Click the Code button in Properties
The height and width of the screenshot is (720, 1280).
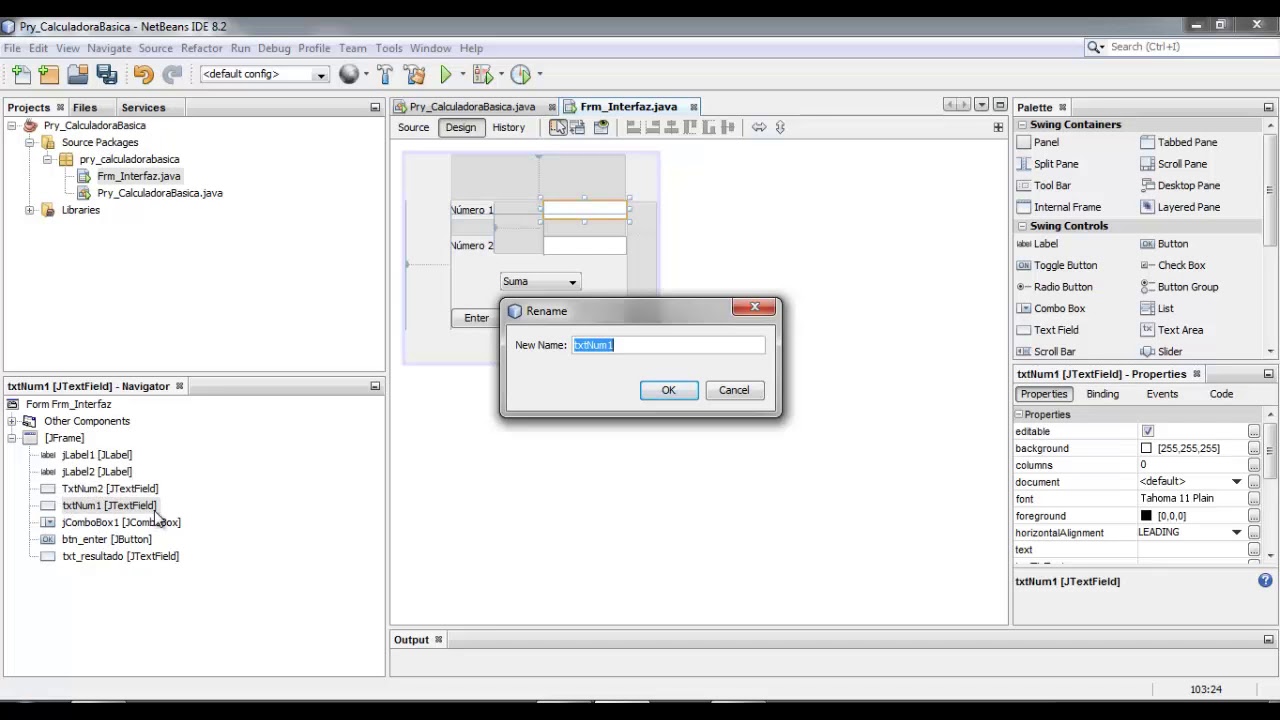click(1221, 394)
